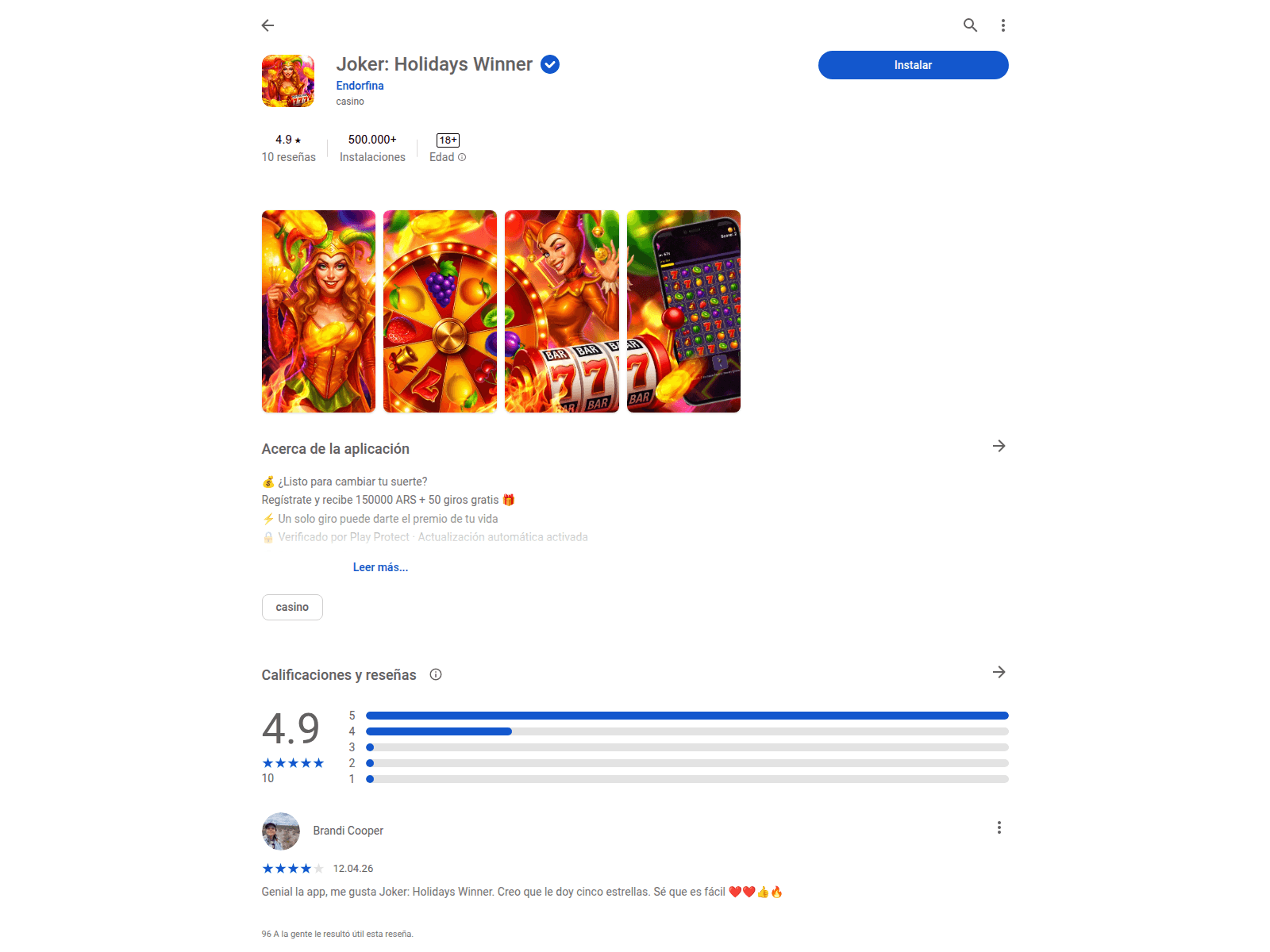
Task: Click the Instalar button
Action: tap(914, 65)
